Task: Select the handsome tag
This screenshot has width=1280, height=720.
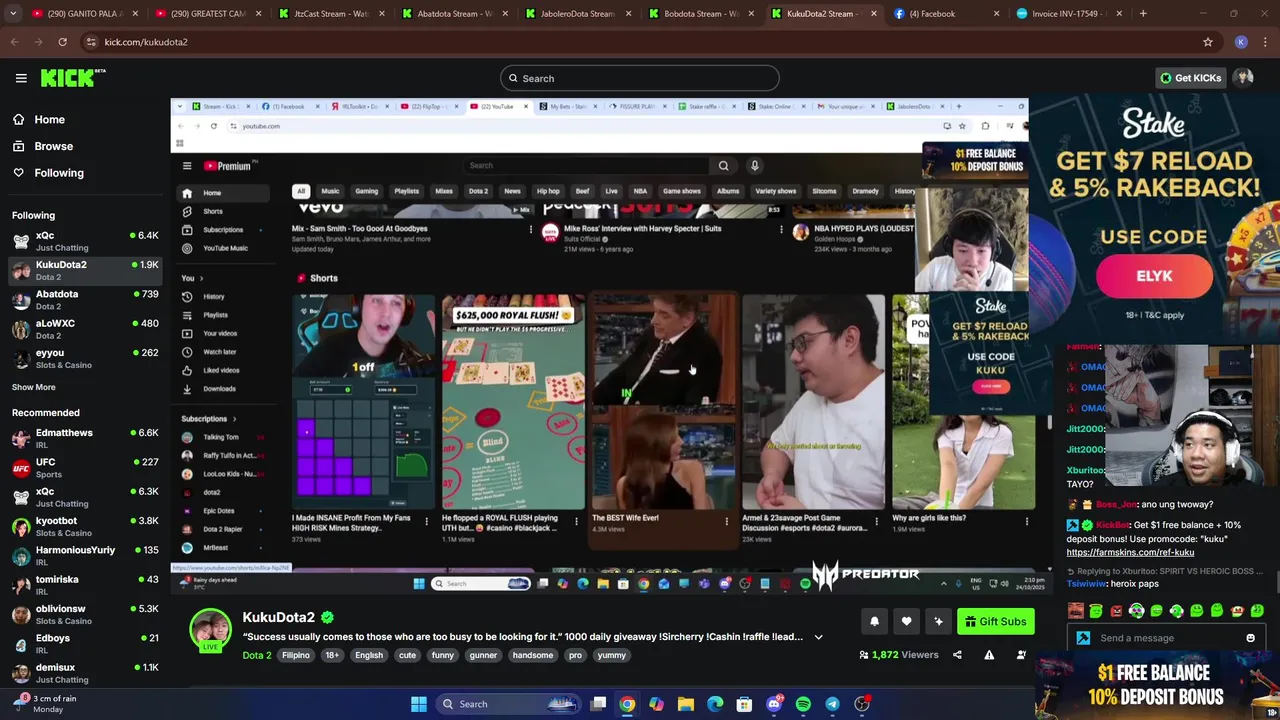Action: point(532,655)
